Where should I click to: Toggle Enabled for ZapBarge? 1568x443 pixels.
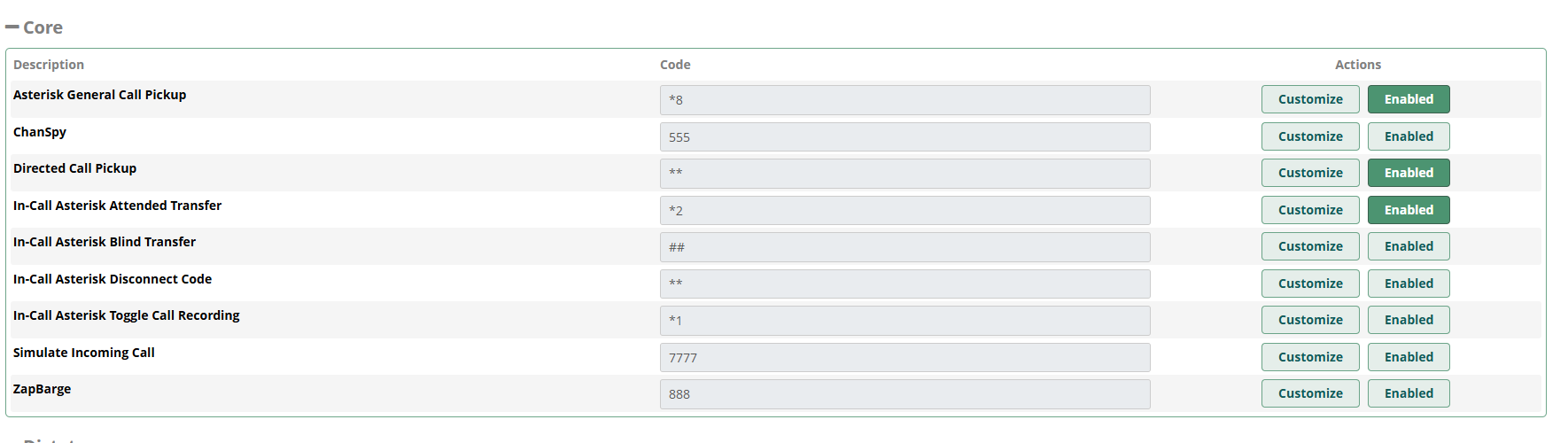point(1408,393)
